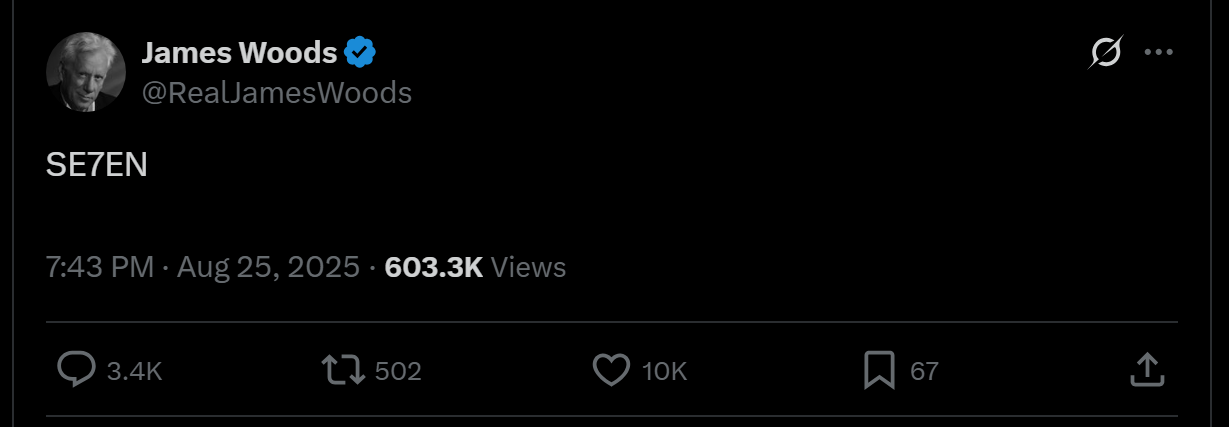Click the word Views beside 603.3K
Screen dimensions: 1229x427
coord(529,267)
